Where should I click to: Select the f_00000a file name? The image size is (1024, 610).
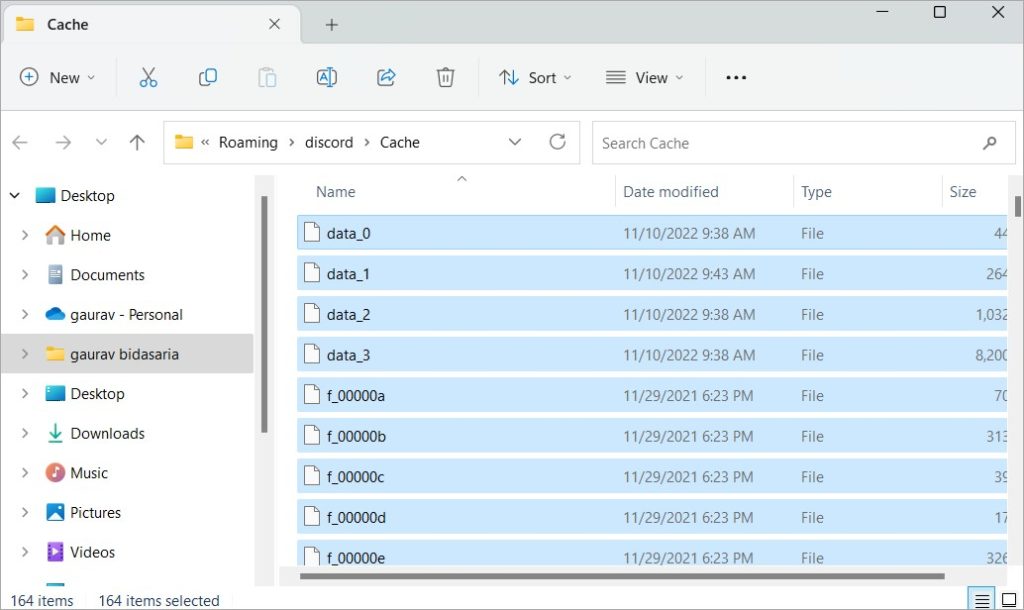[x=356, y=395]
